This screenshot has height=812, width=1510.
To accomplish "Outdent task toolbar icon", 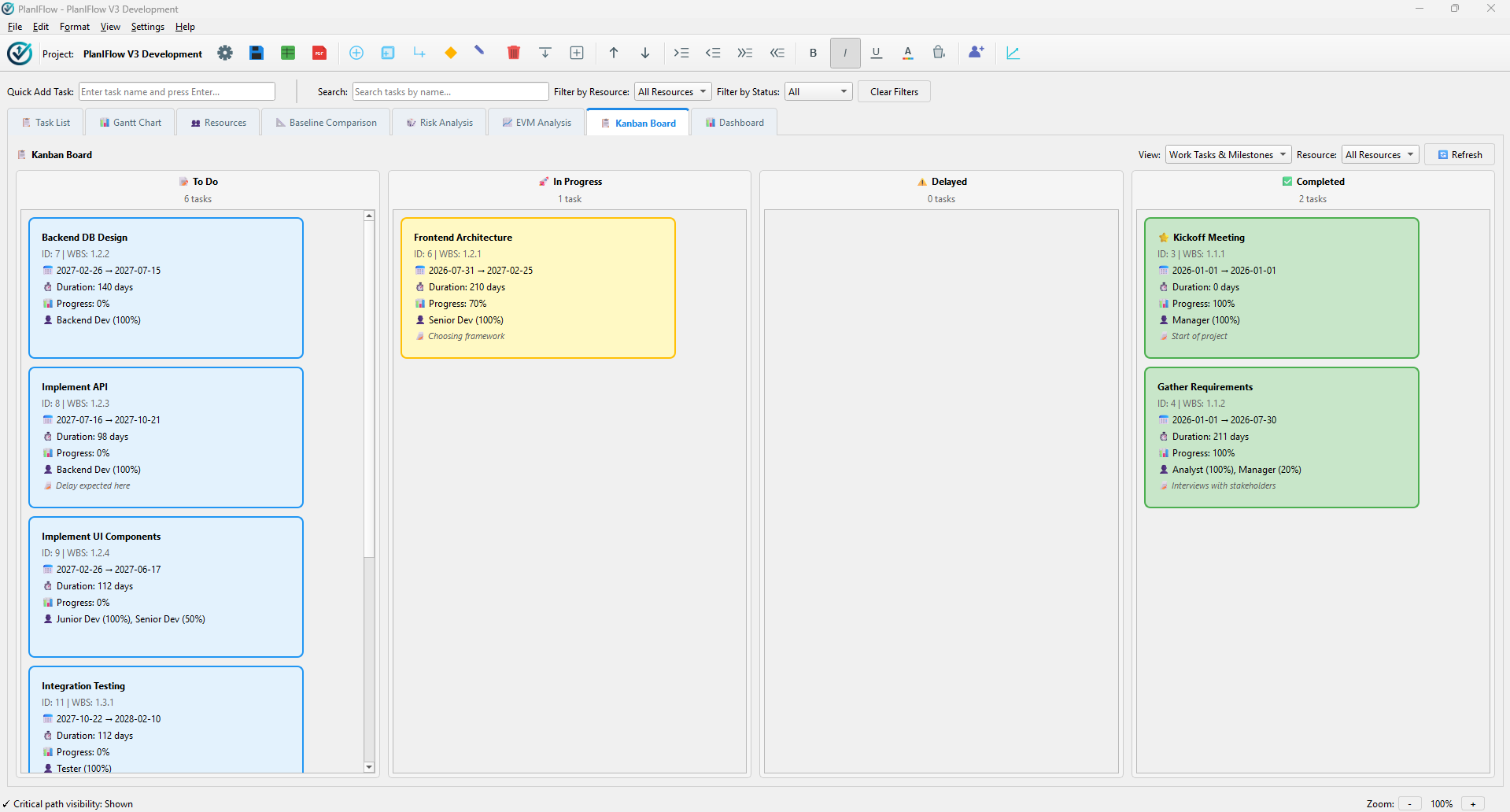I will click(713, 53).
